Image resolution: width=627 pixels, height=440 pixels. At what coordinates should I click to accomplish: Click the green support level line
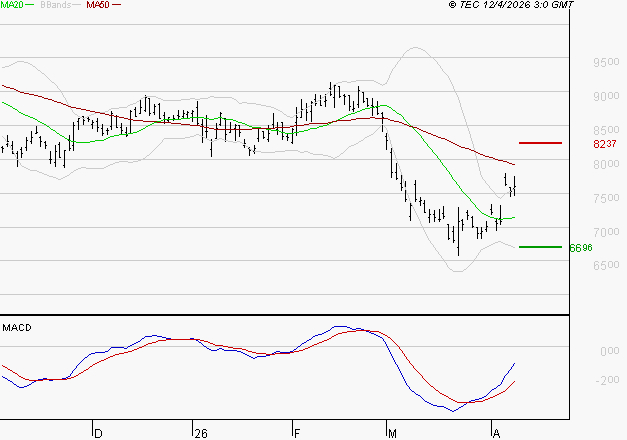[x=540, y=247]
